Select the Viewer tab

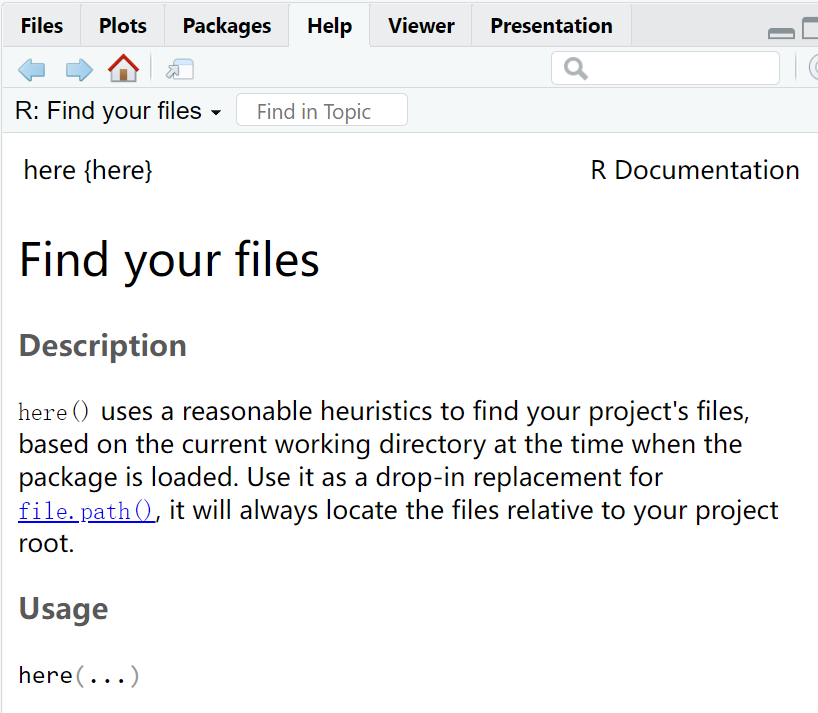421,26
